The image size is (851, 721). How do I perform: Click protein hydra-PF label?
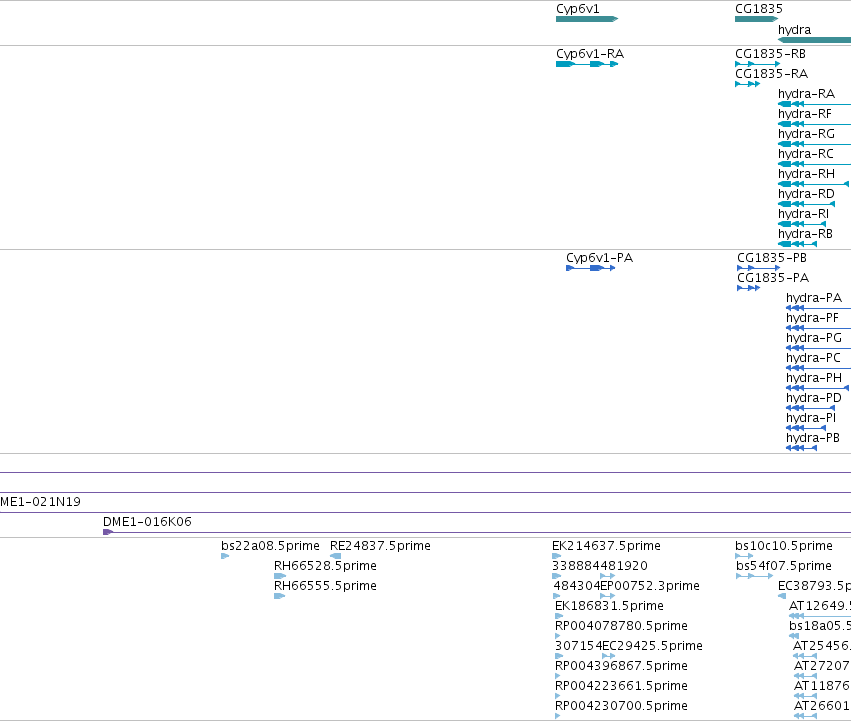pyautogui.click(x=812, y=318)
